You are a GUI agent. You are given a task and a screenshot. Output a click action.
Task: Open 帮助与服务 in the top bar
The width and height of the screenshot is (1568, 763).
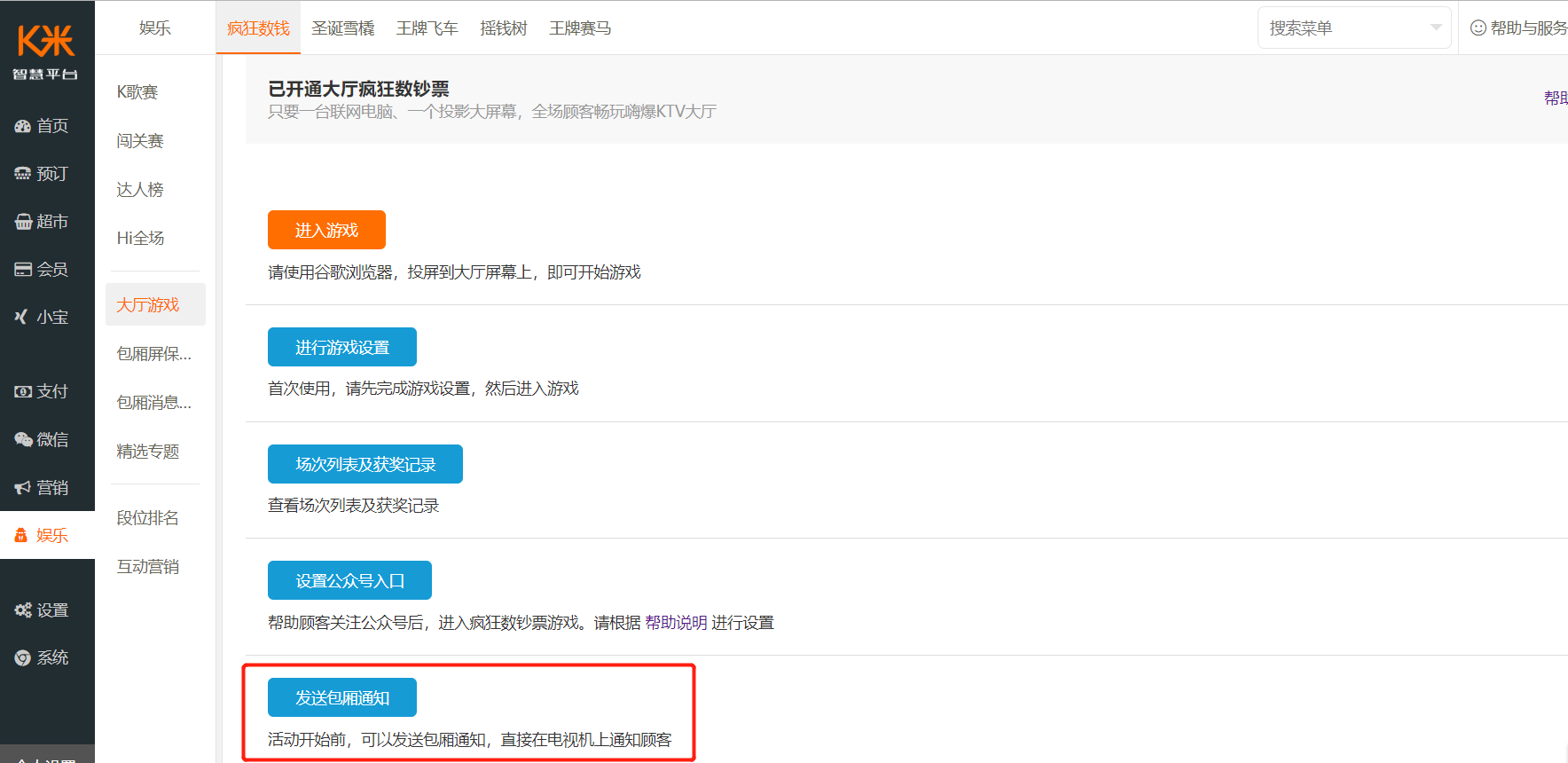tap(1528, 28)
